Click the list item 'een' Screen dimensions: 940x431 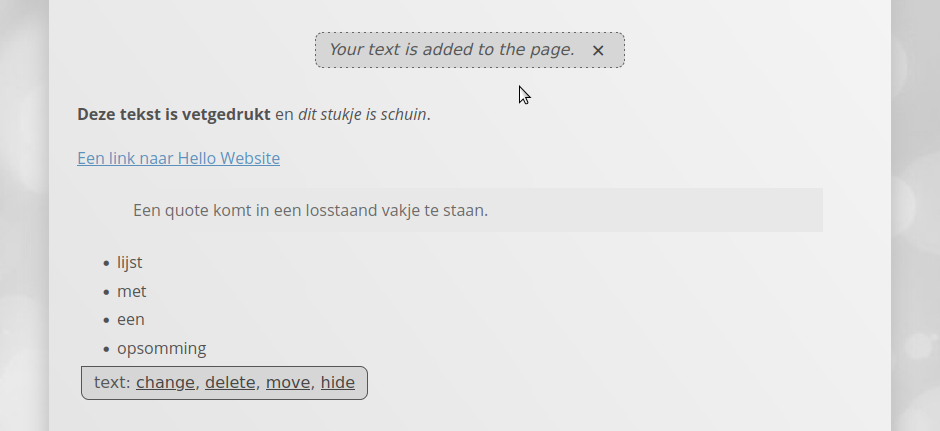[130, 320]
